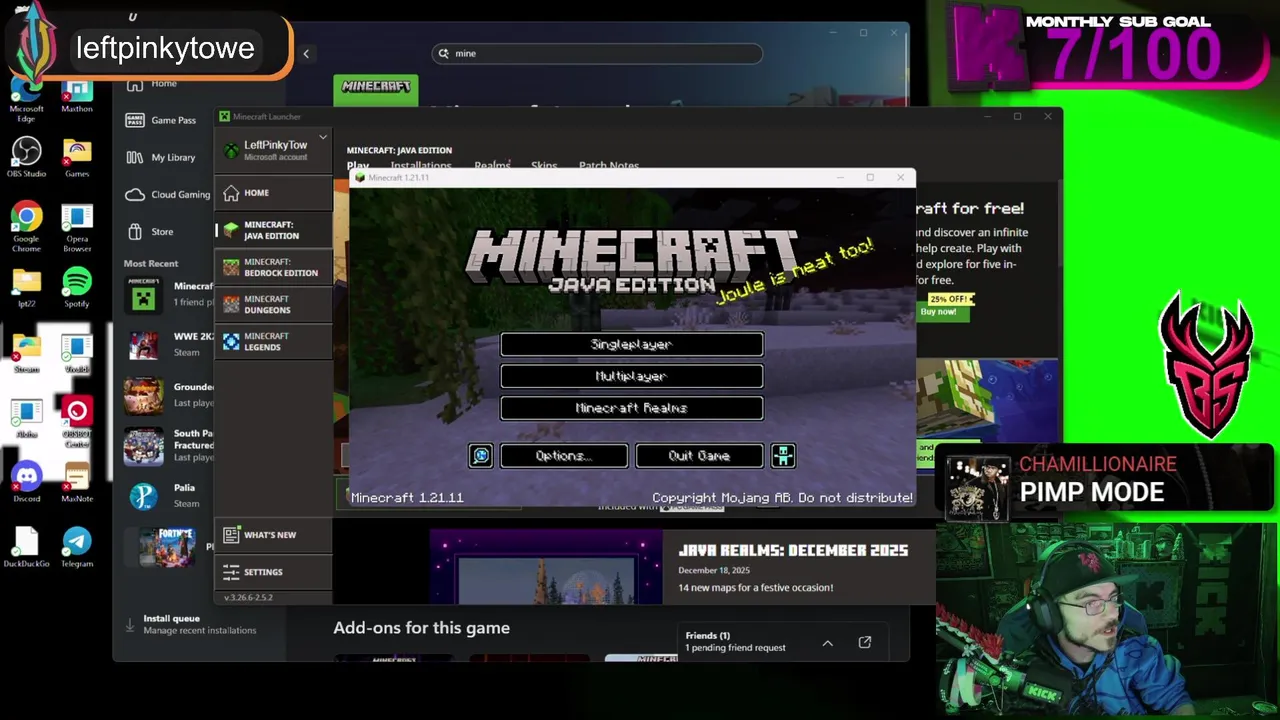The height and width of the screenshot is (720, 1280).
Task: Expand the LeftPinkyTow account dropdown
Action: pos(323,137)
